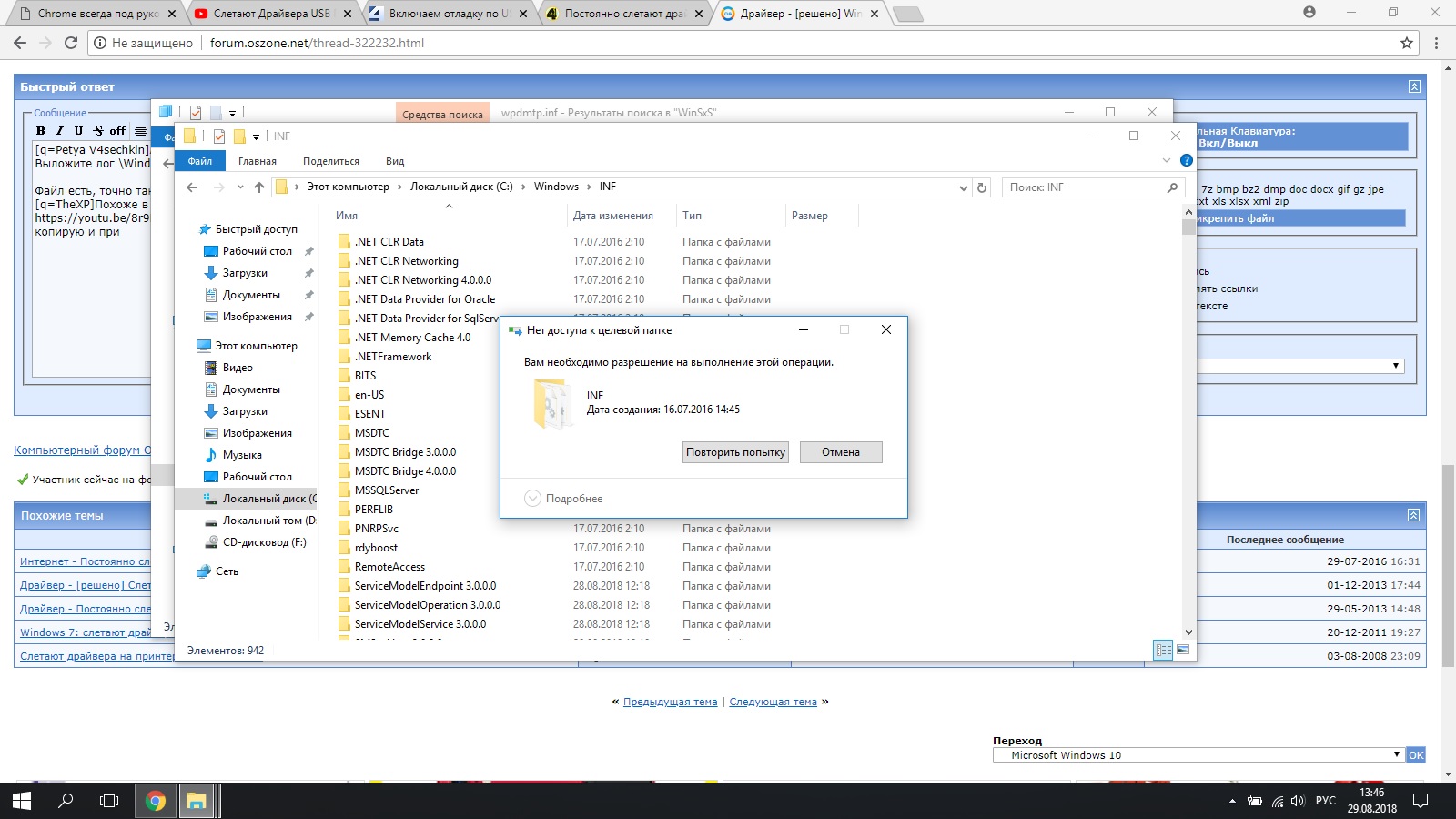Sort files by the 'Дата изменения' column header
The image size is (1456, 819).
pos(613,216)
